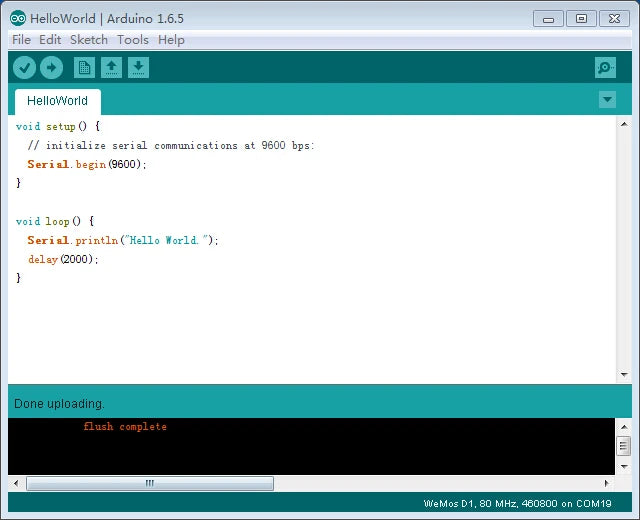The width and height of the screenshot is (640, 520).
Task: Open the File menu
Action: click(x=20, y=40)
